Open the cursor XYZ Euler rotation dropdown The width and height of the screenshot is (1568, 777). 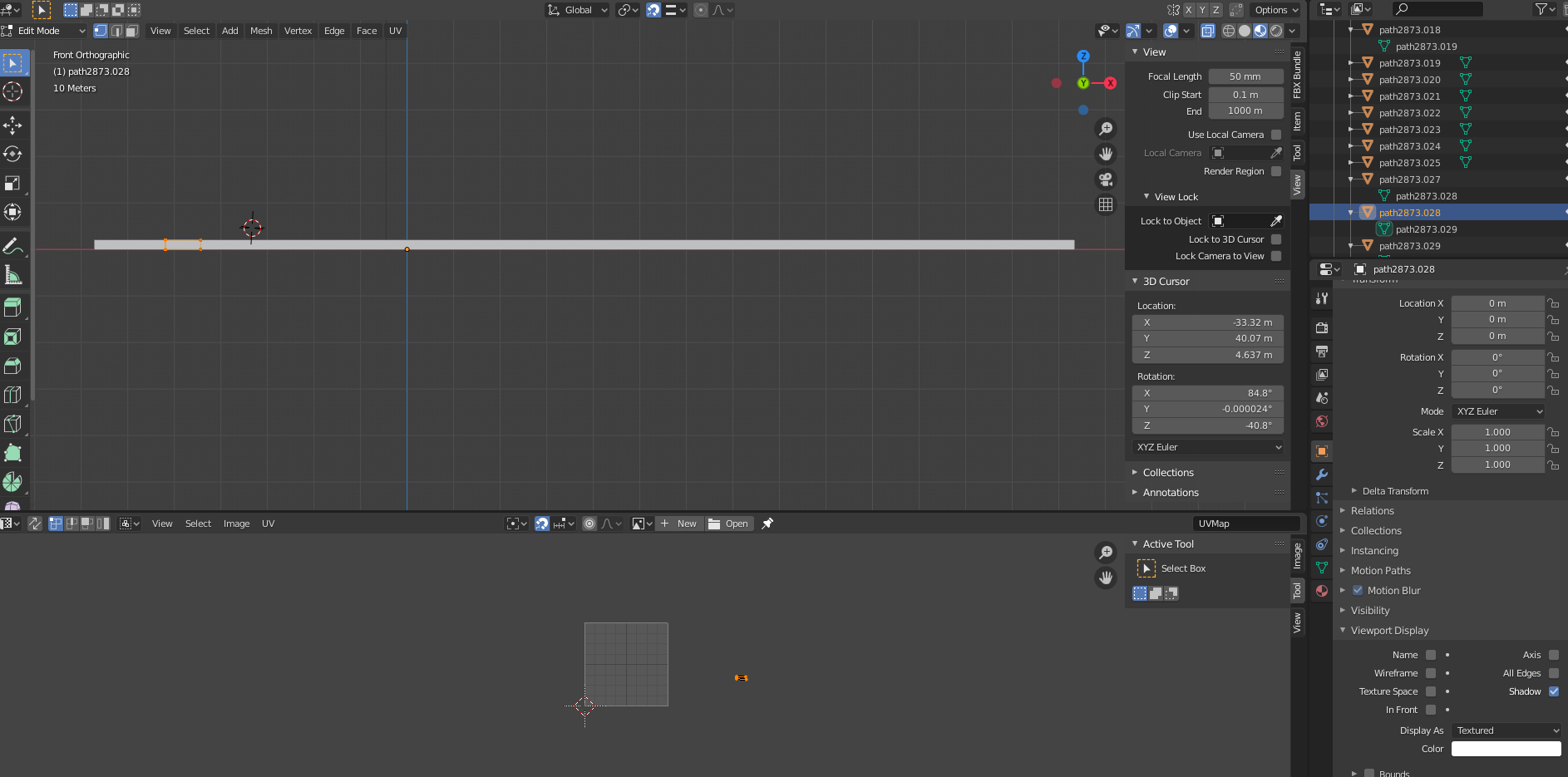[x=1208, y=447]
